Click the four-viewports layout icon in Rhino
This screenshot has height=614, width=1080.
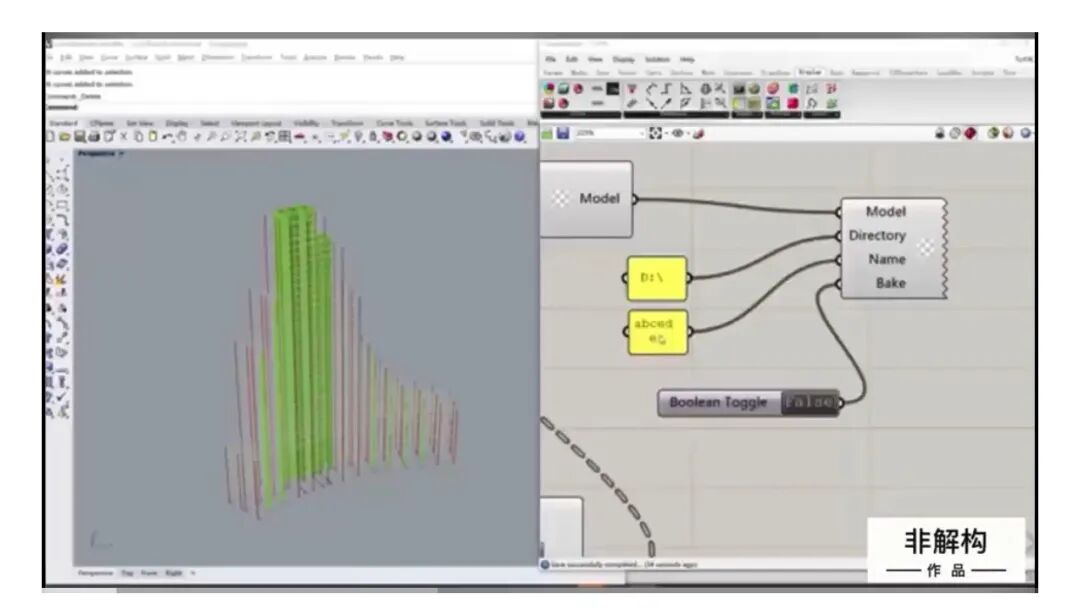pyautogui.click(x=284, y=136)
